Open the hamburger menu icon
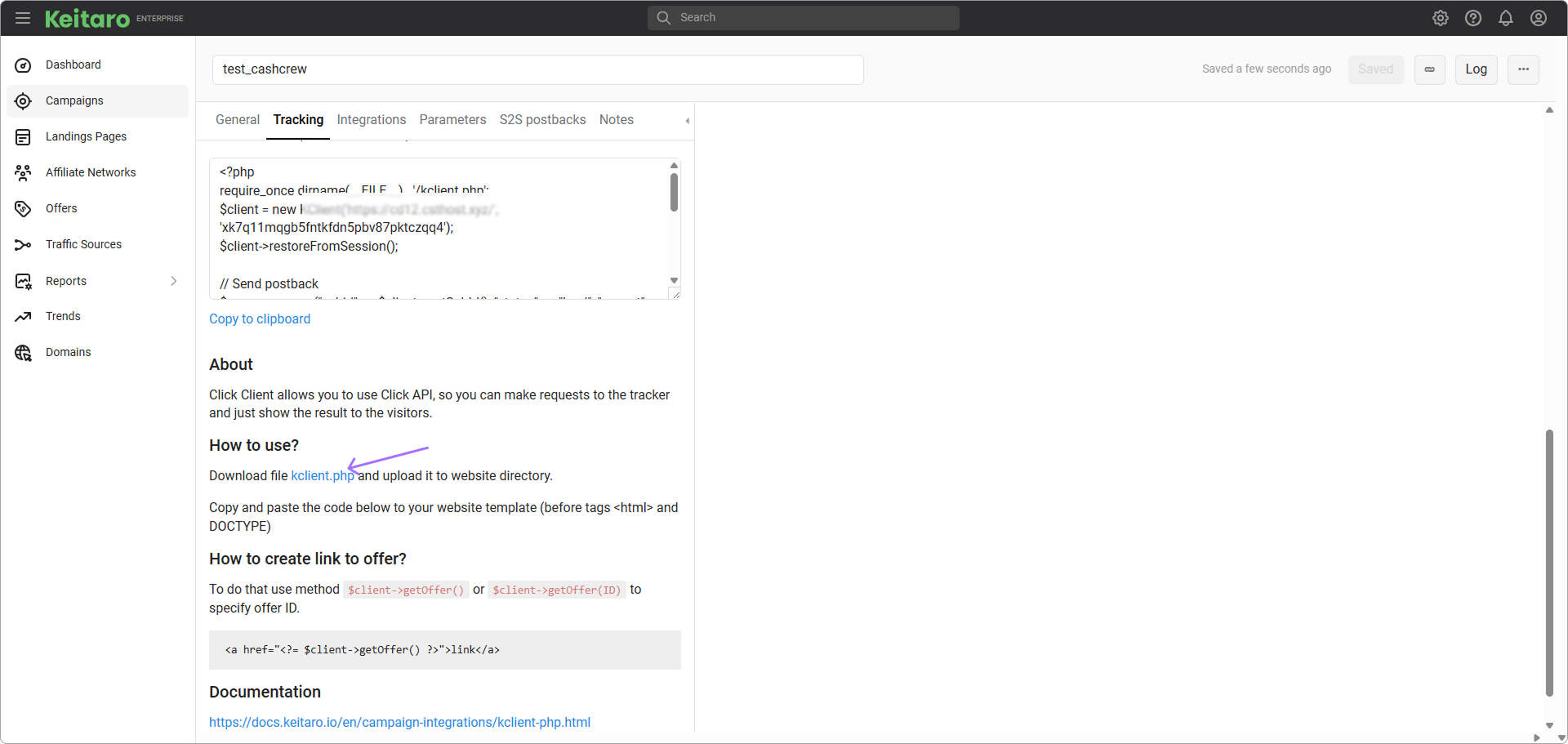Screen dimensions: 1568x744 tap(23, 18)
